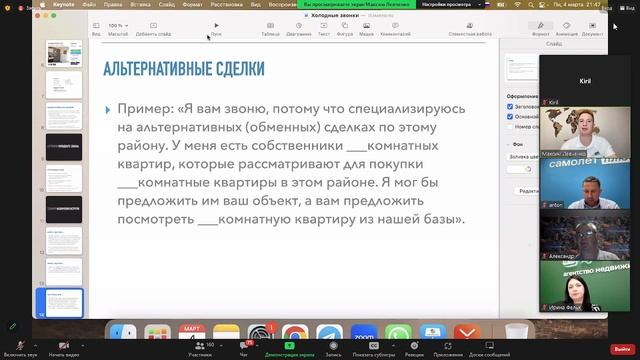Click Александр's video tile
Screen dimensions: 640x360
(x=585, y=235)
